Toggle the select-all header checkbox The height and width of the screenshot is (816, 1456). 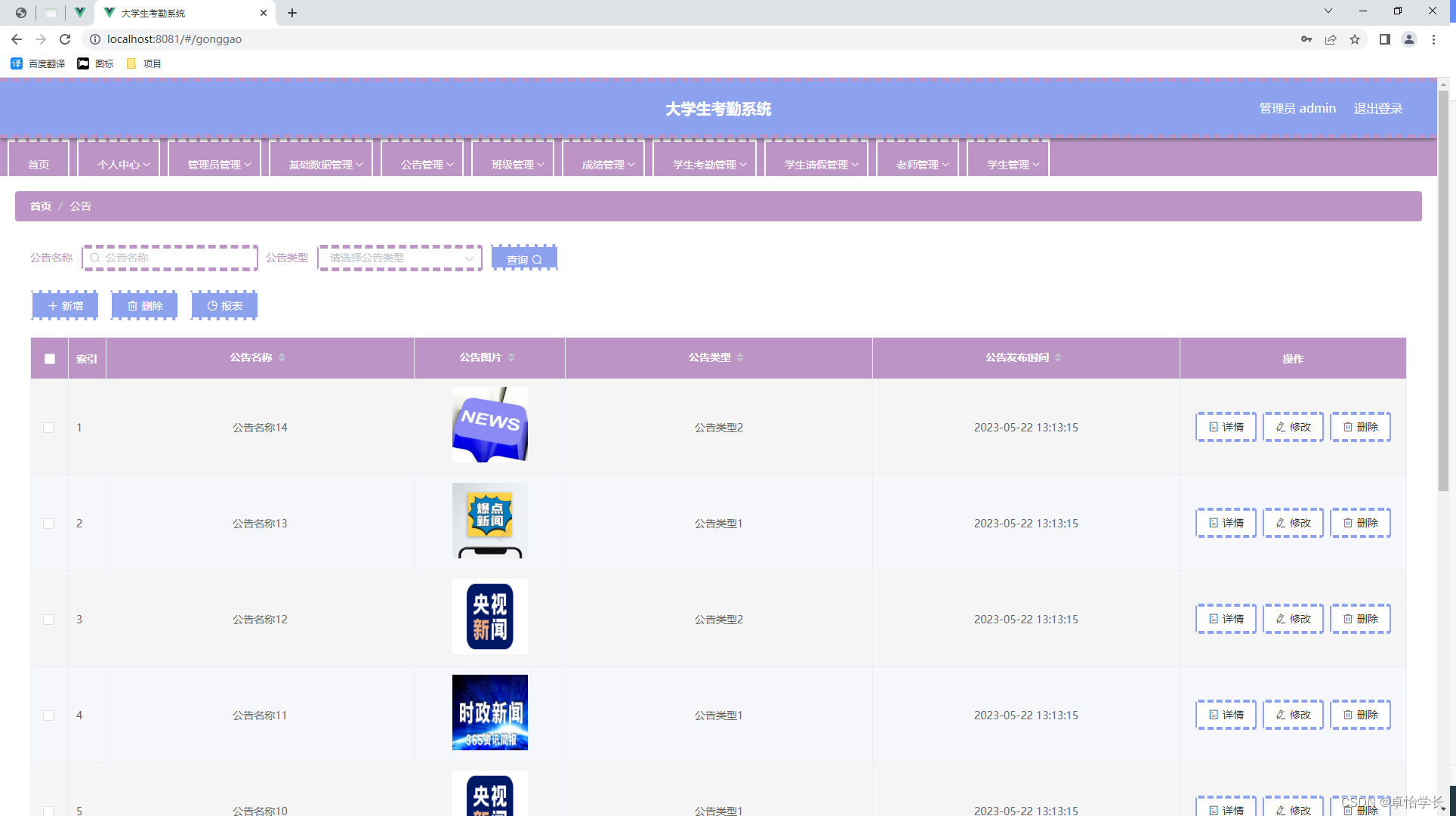click(x=50, y=359)
